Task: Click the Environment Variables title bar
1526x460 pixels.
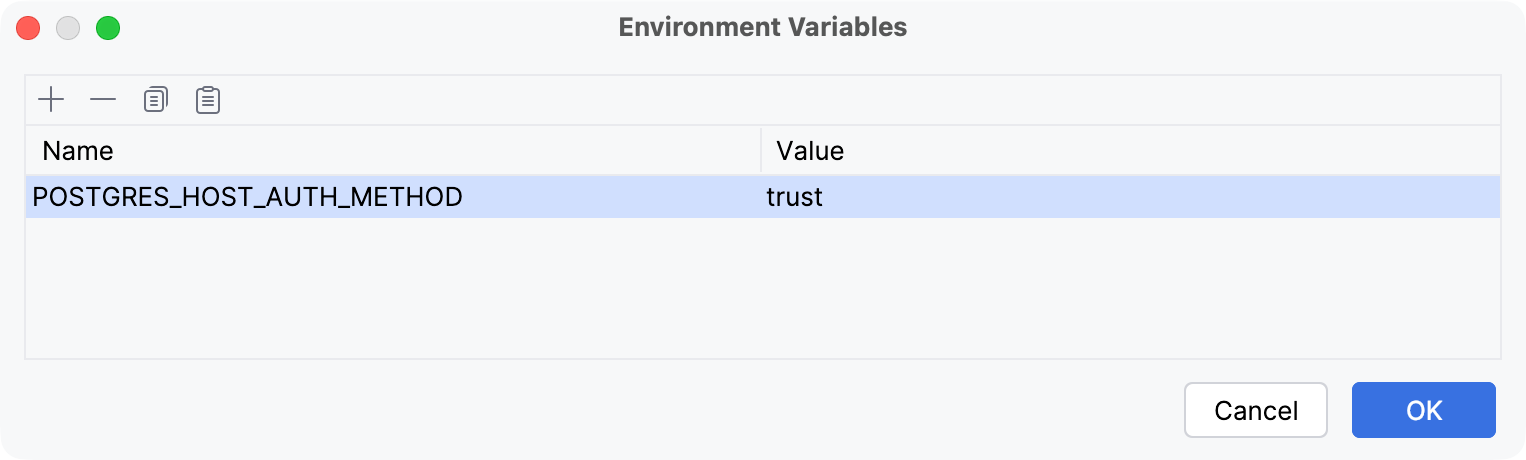Action: pyautogui.click(x=762, y=27)
